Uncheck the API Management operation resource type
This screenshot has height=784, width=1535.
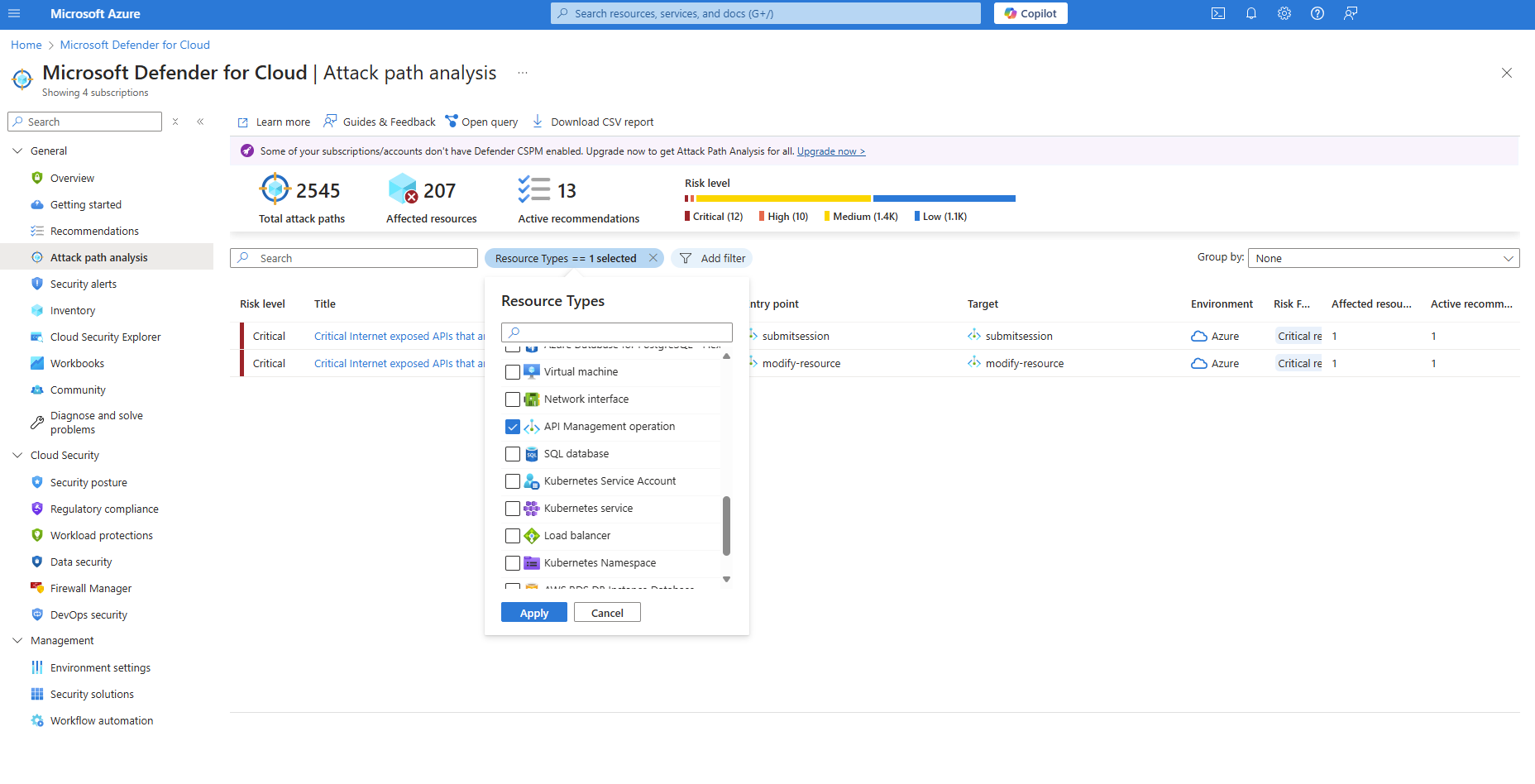513,427
